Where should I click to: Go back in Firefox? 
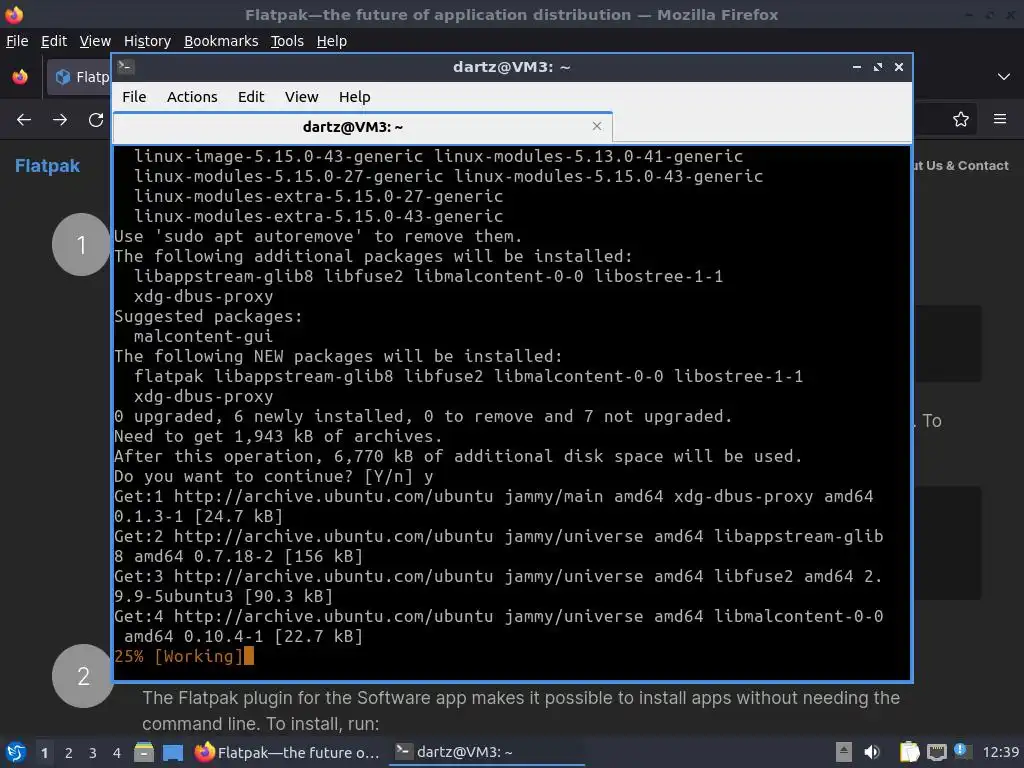coord(24,120)
